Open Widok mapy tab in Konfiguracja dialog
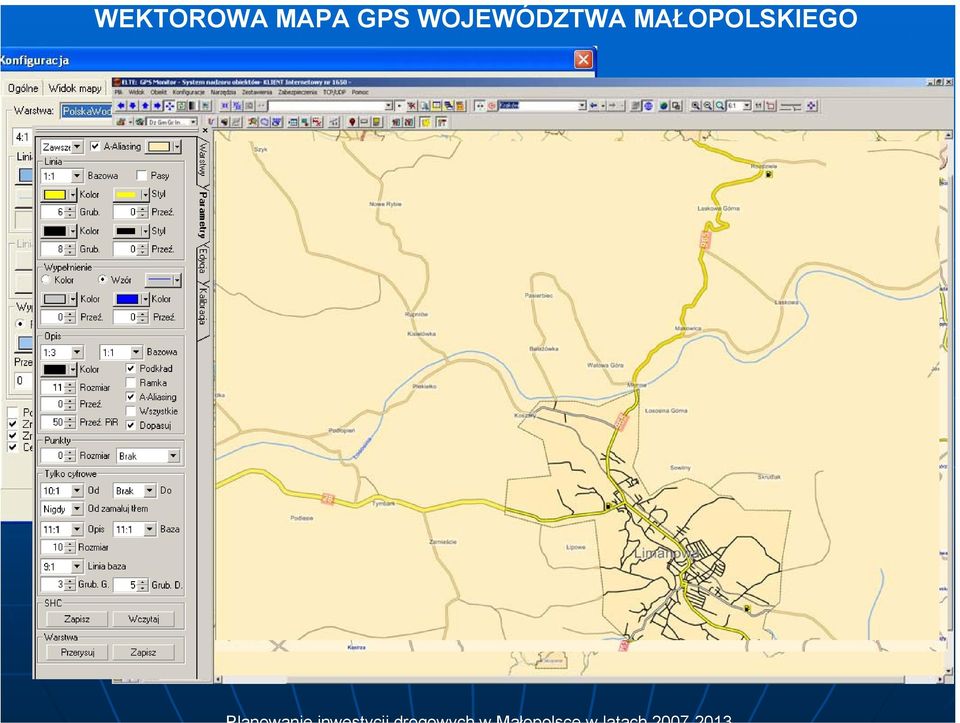Screen dimensions: 960x723 75,88
